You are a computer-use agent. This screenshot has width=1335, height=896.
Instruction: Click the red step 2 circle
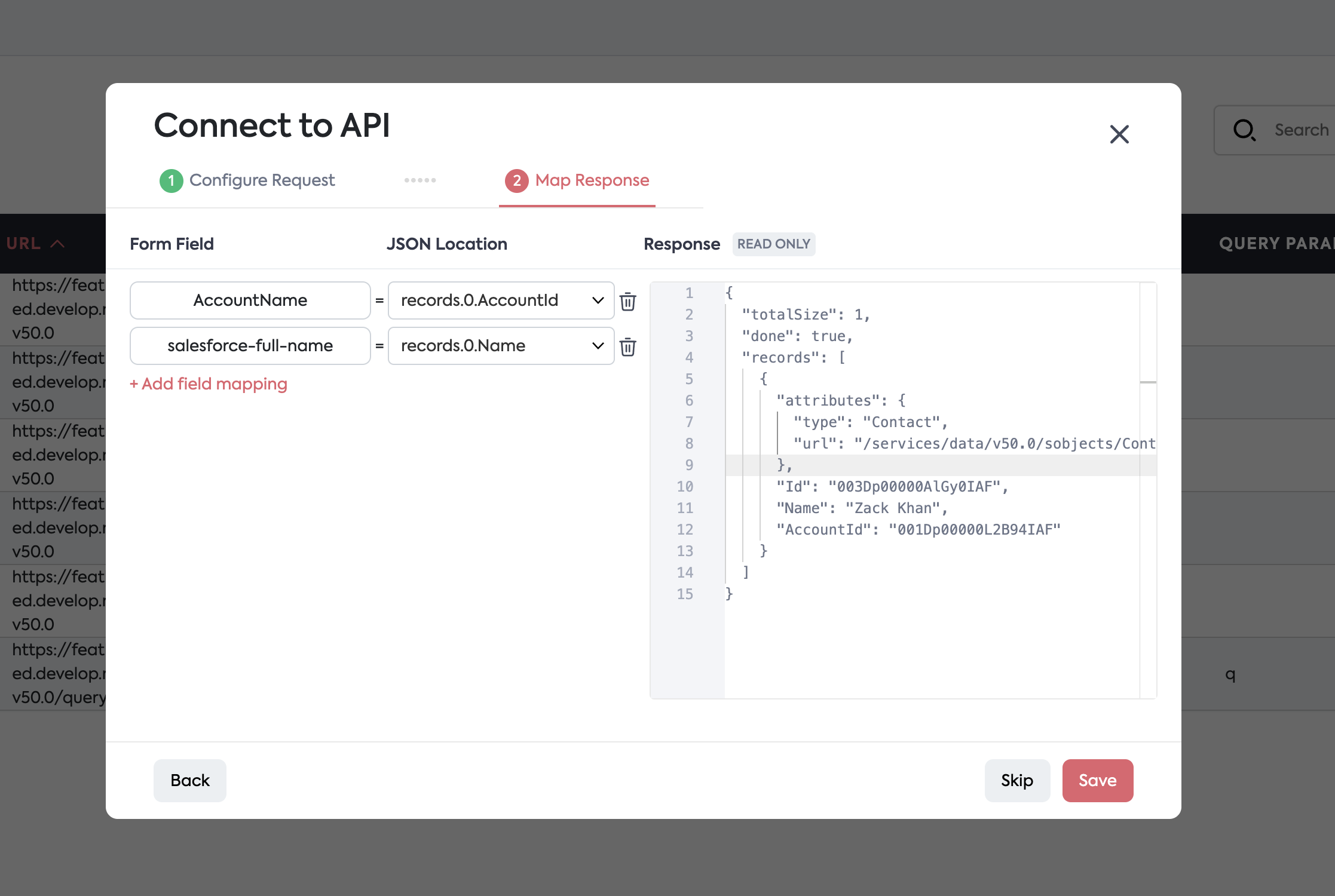coord(516,180)
